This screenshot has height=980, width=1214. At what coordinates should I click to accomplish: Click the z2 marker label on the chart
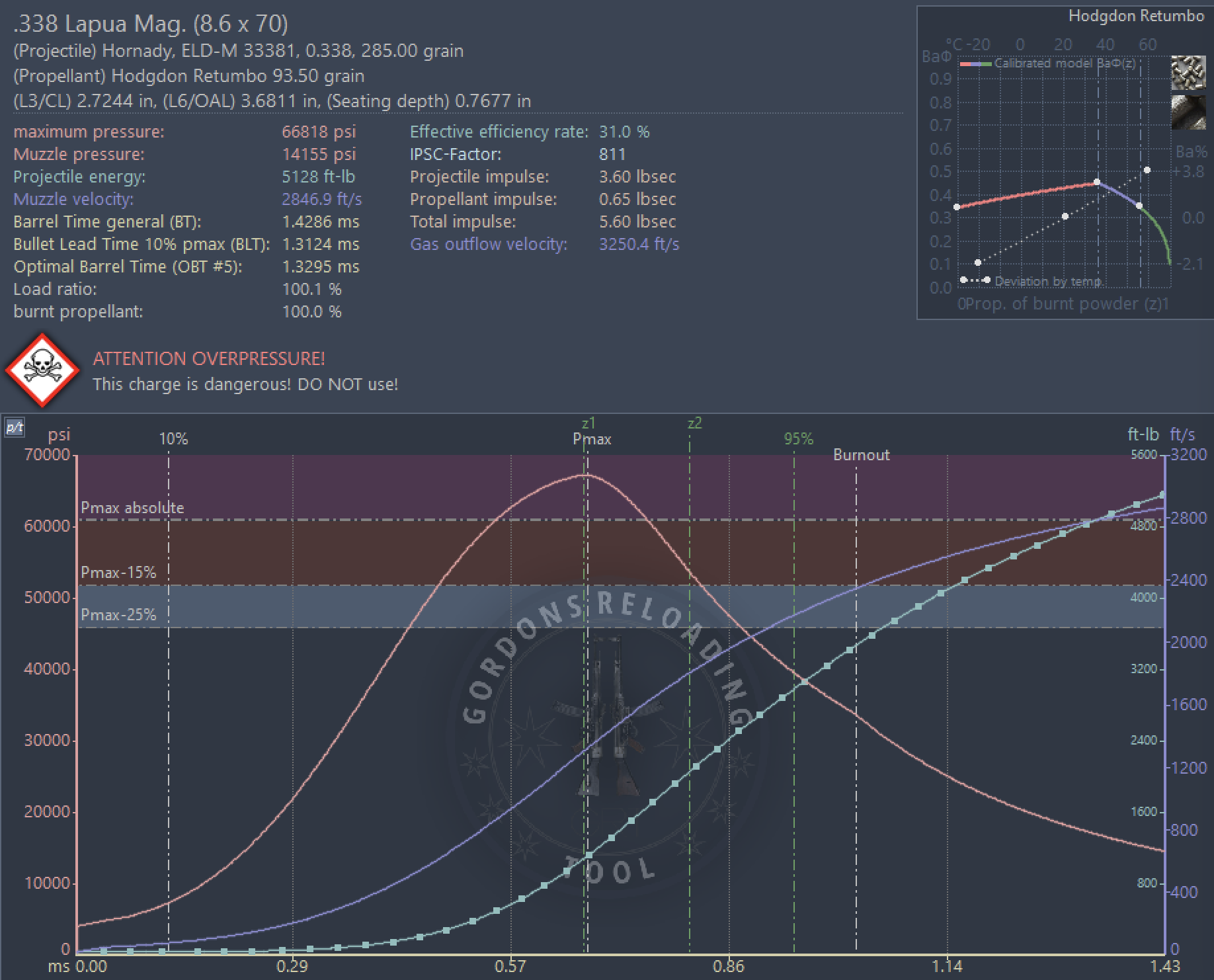point(694,423)
